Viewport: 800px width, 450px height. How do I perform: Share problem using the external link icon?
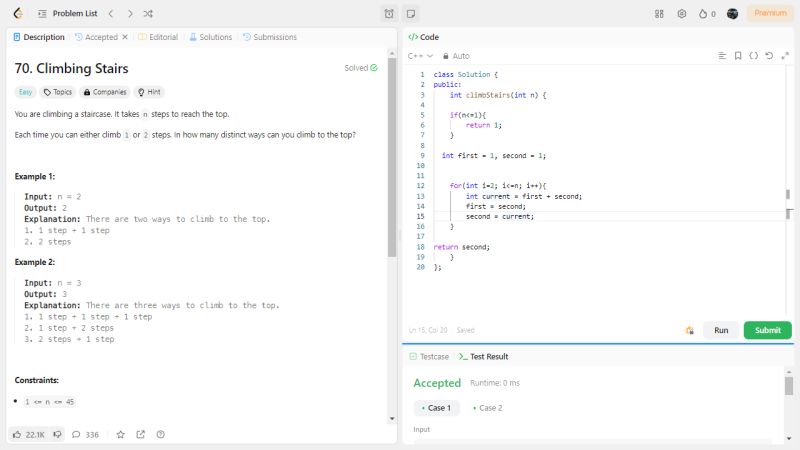[x=141, y=434]
